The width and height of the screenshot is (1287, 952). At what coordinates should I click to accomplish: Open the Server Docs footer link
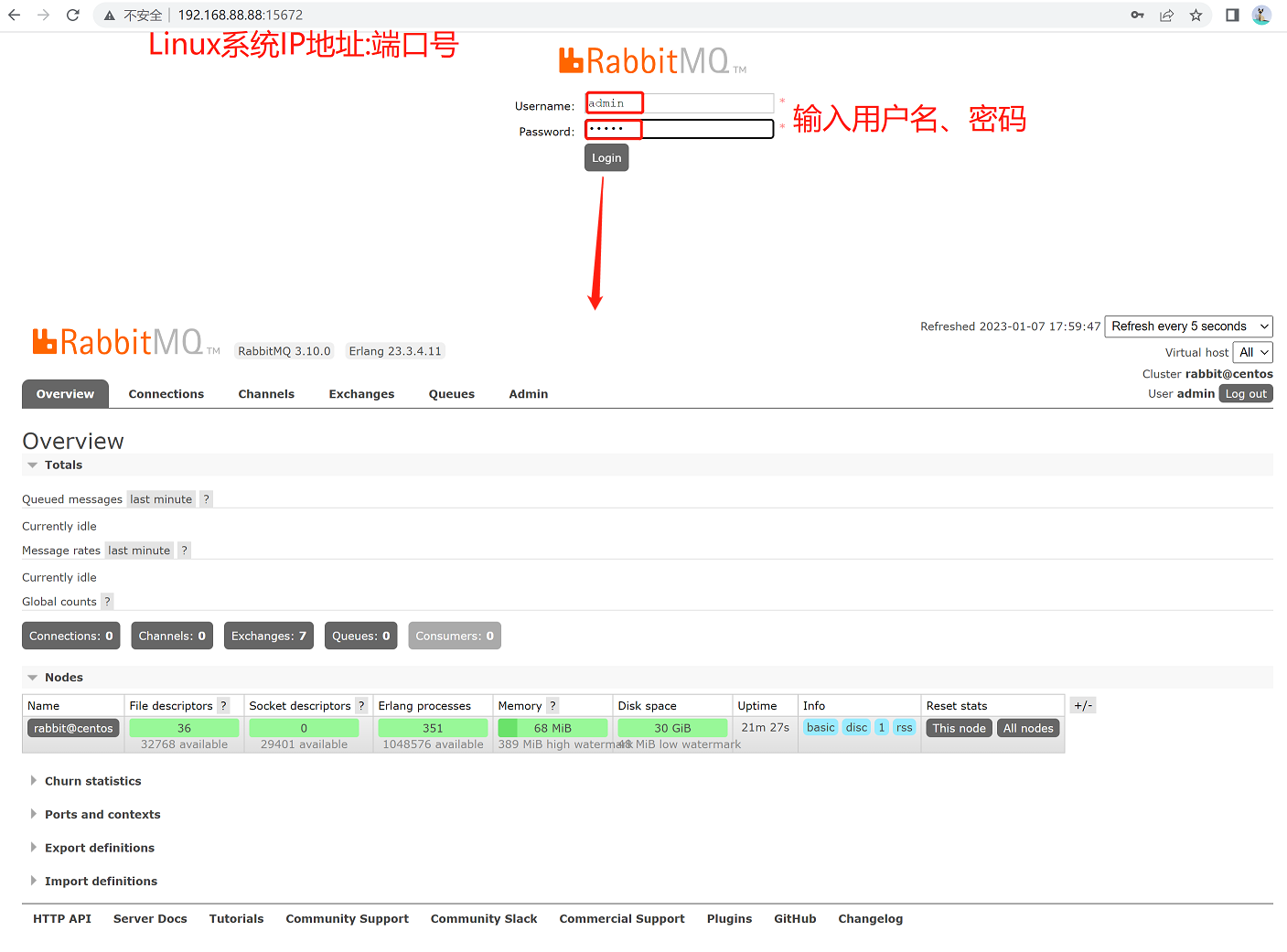point(150,919)
